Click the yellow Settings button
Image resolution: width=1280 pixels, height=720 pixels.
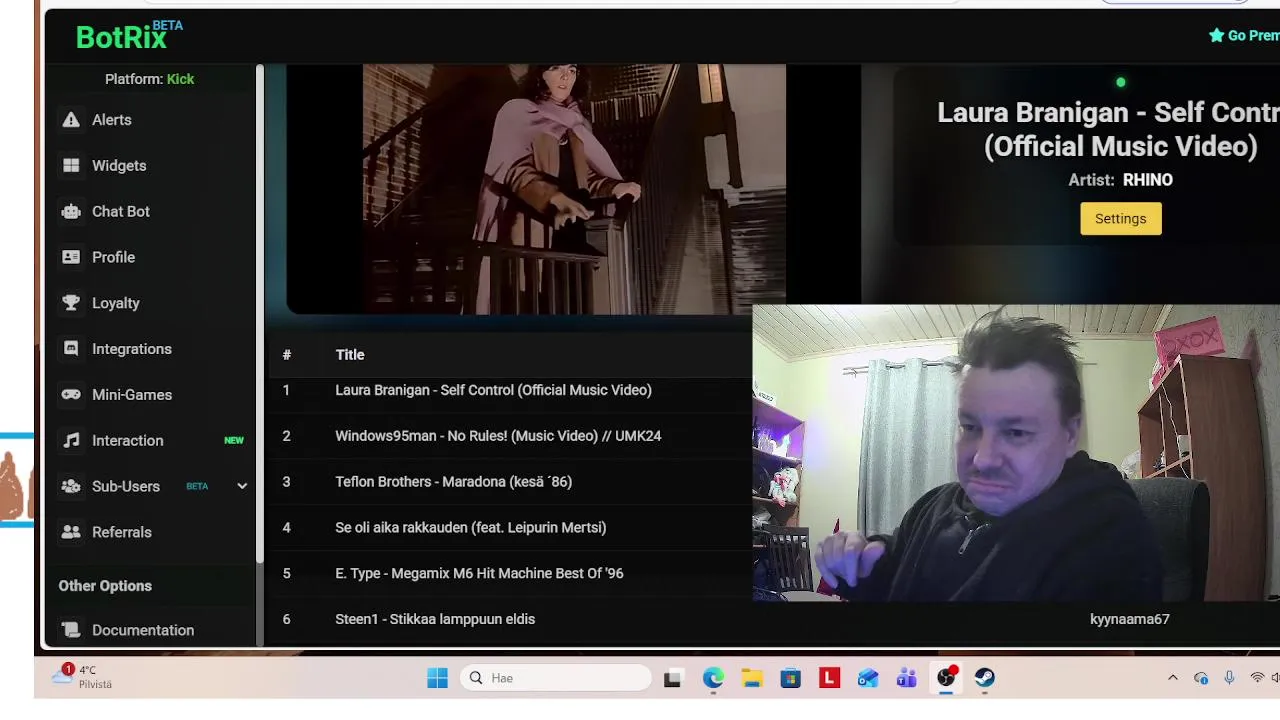(x=1120, y=219)
